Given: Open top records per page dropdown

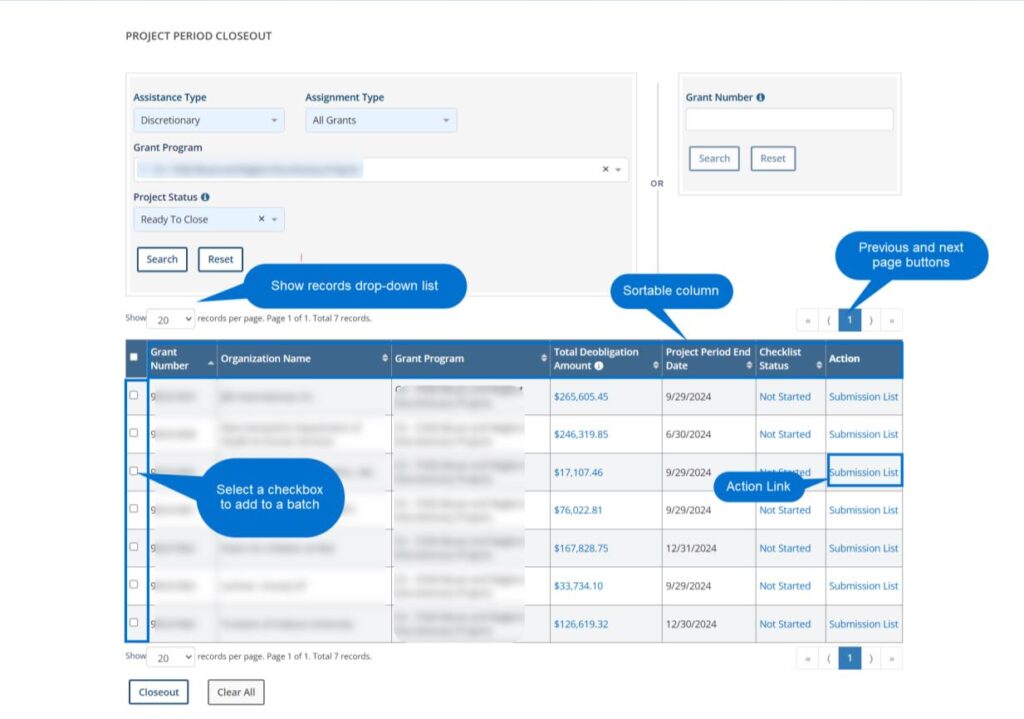Looking at the screenshot, I should click(171, 319).
